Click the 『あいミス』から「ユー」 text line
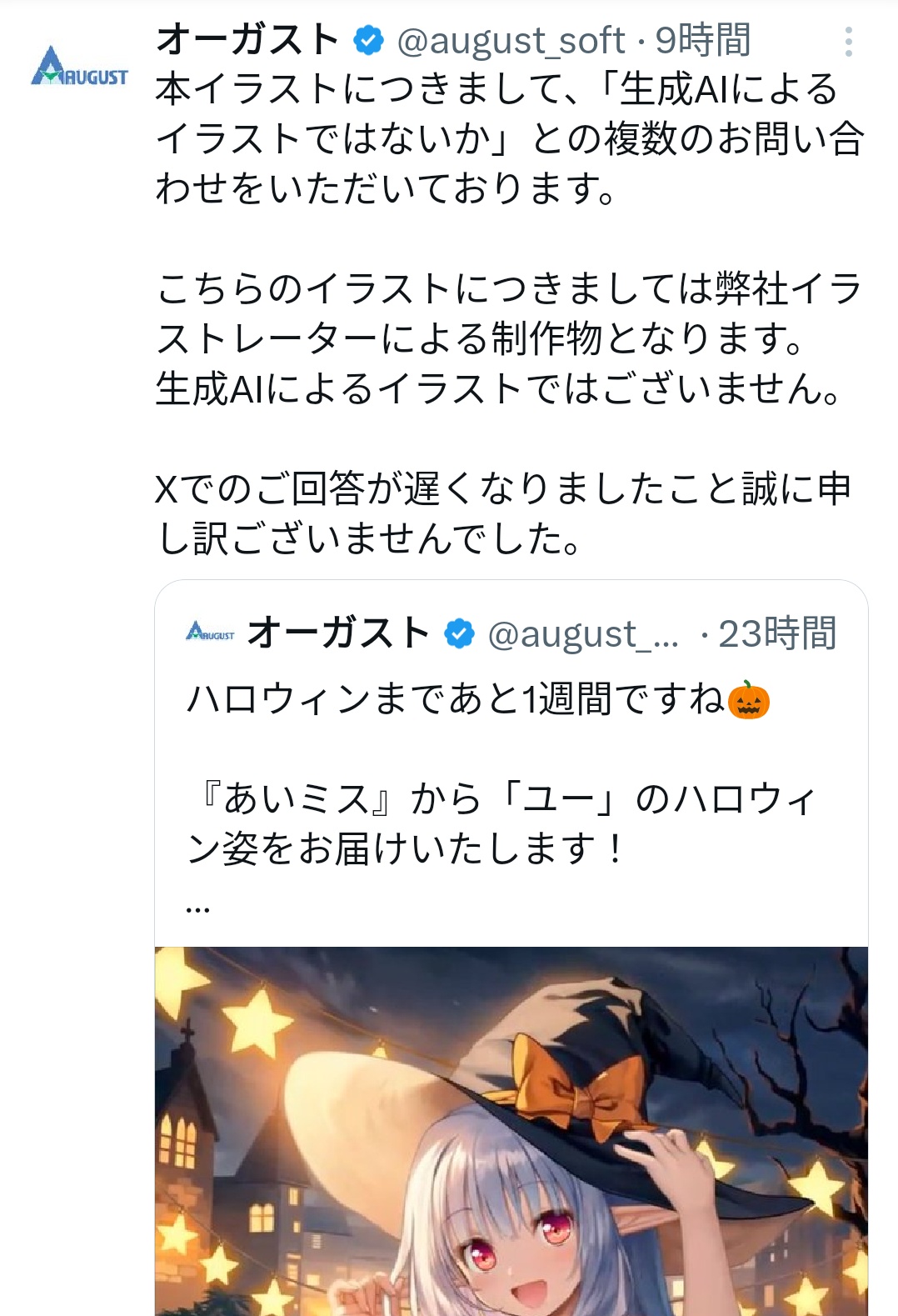898x1316 pixels. (x=501, y=799)
